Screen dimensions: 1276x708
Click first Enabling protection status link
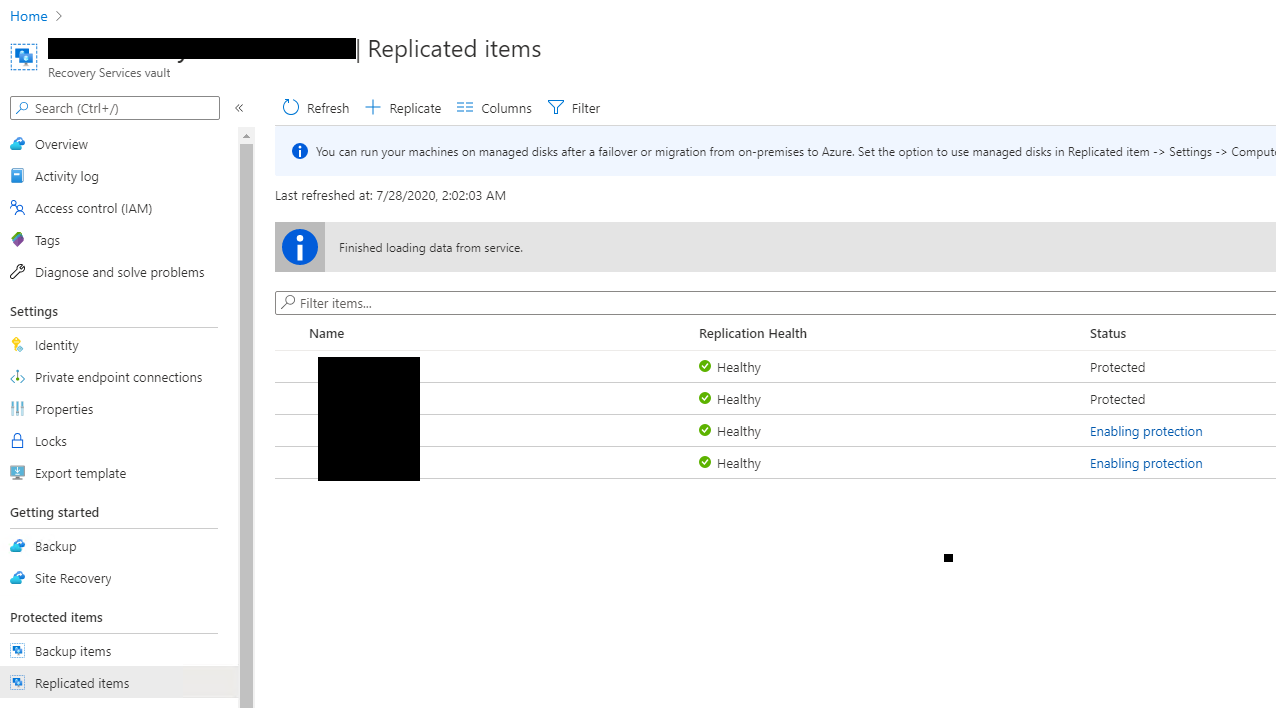click(1146, 432)
